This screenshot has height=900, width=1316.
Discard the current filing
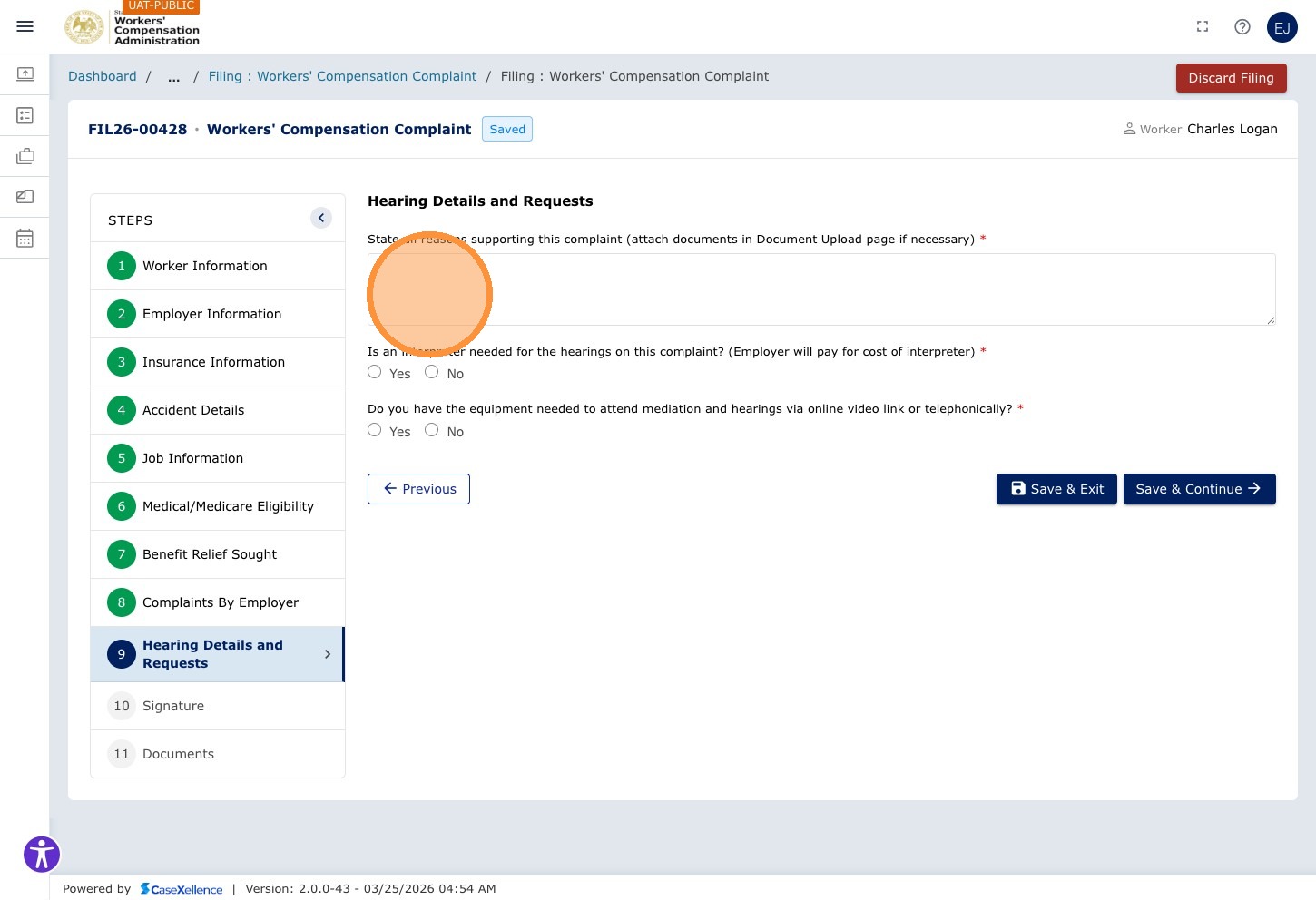coord(1232,78)
